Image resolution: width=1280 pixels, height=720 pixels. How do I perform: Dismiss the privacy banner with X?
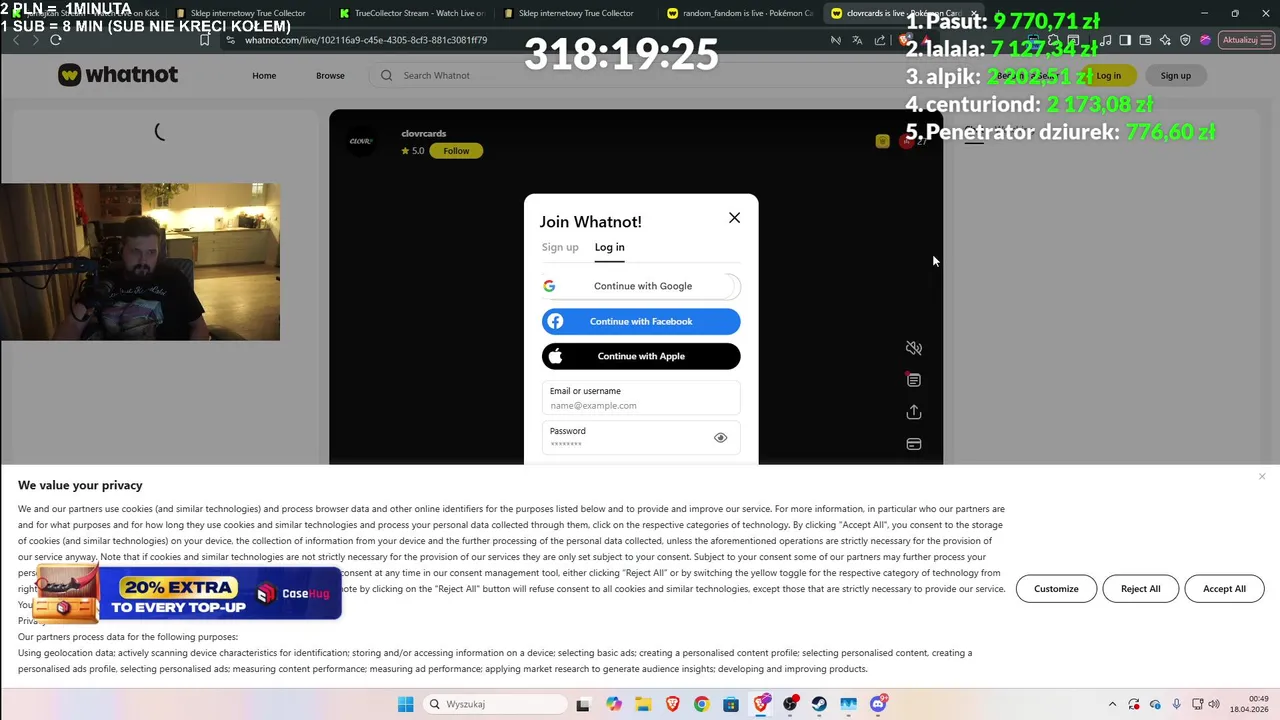click(x=1262, y=476)
